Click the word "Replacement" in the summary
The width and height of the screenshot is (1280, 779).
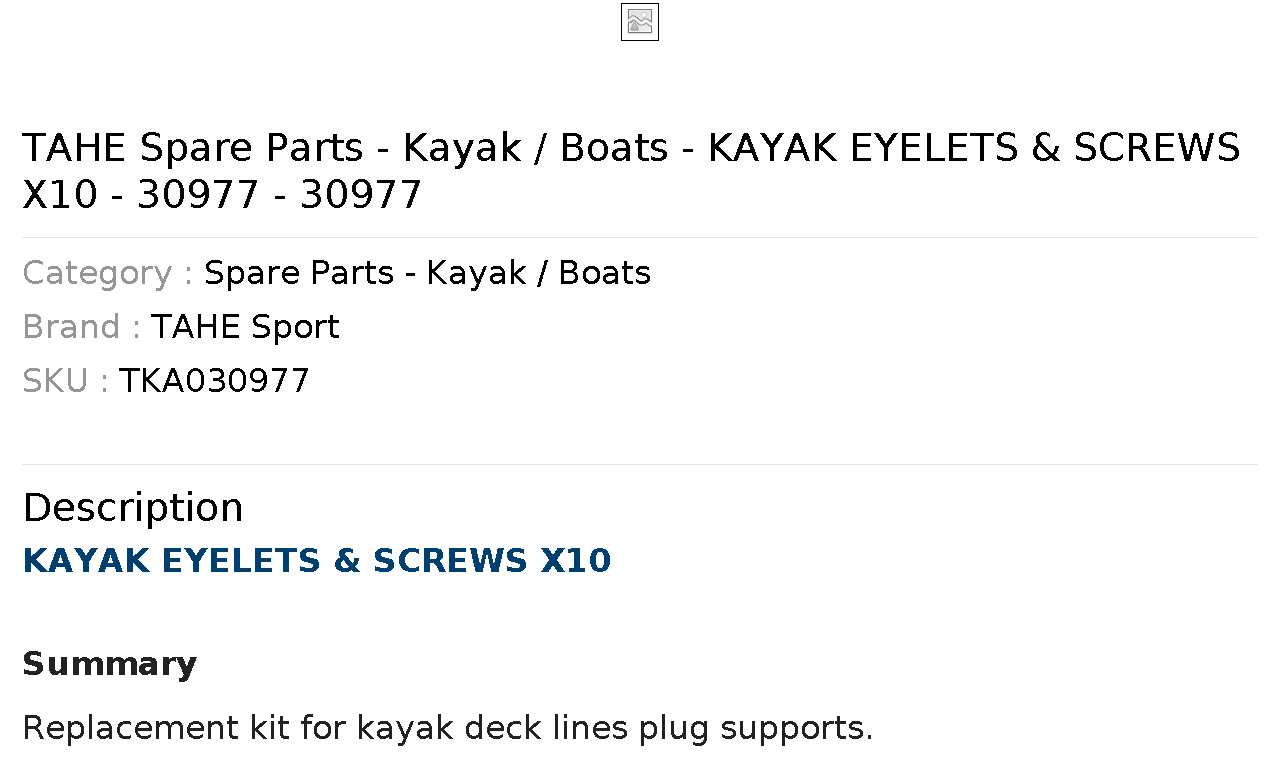pyautogui.click(x=132, y=728)
